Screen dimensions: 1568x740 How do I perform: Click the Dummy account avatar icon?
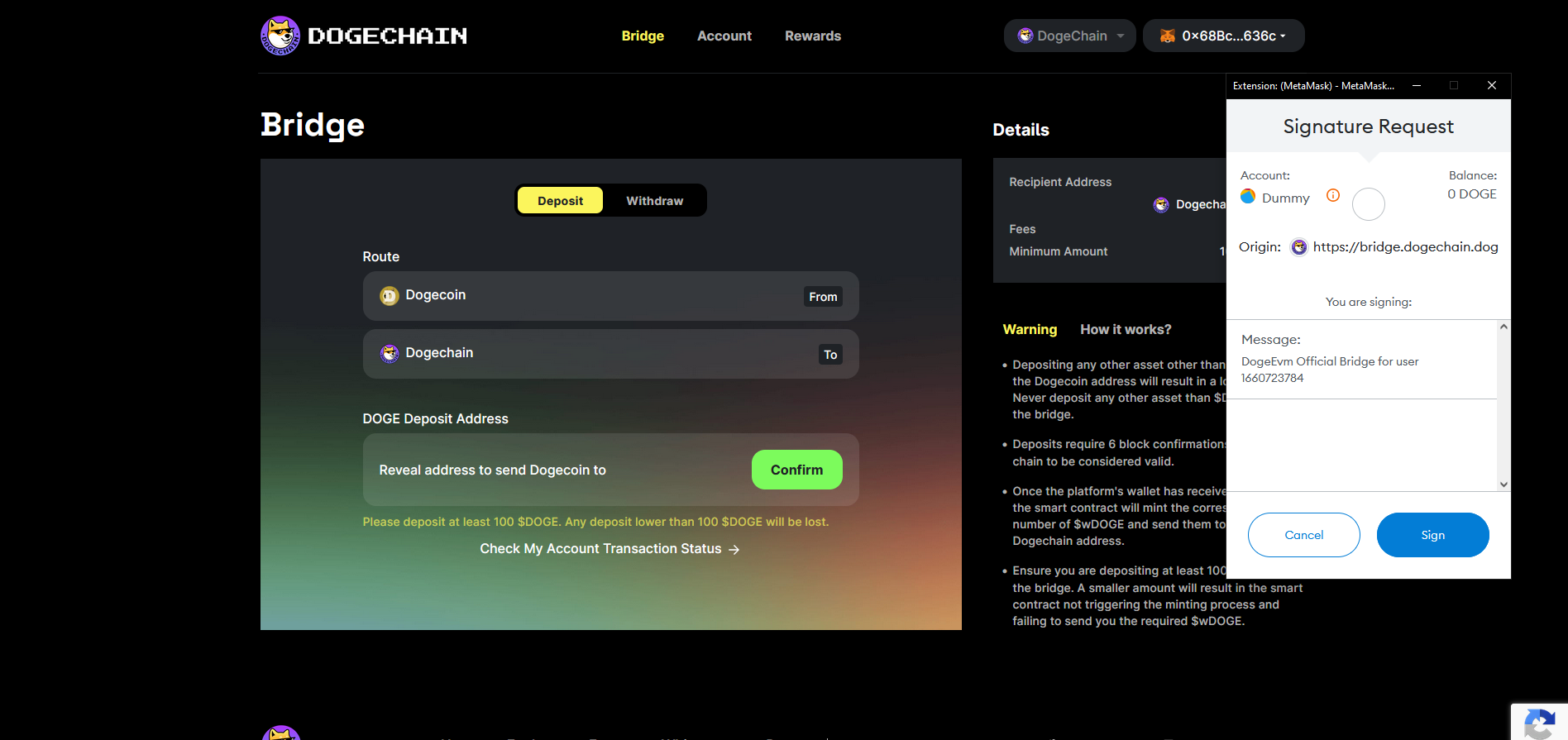click(1248, 197)
